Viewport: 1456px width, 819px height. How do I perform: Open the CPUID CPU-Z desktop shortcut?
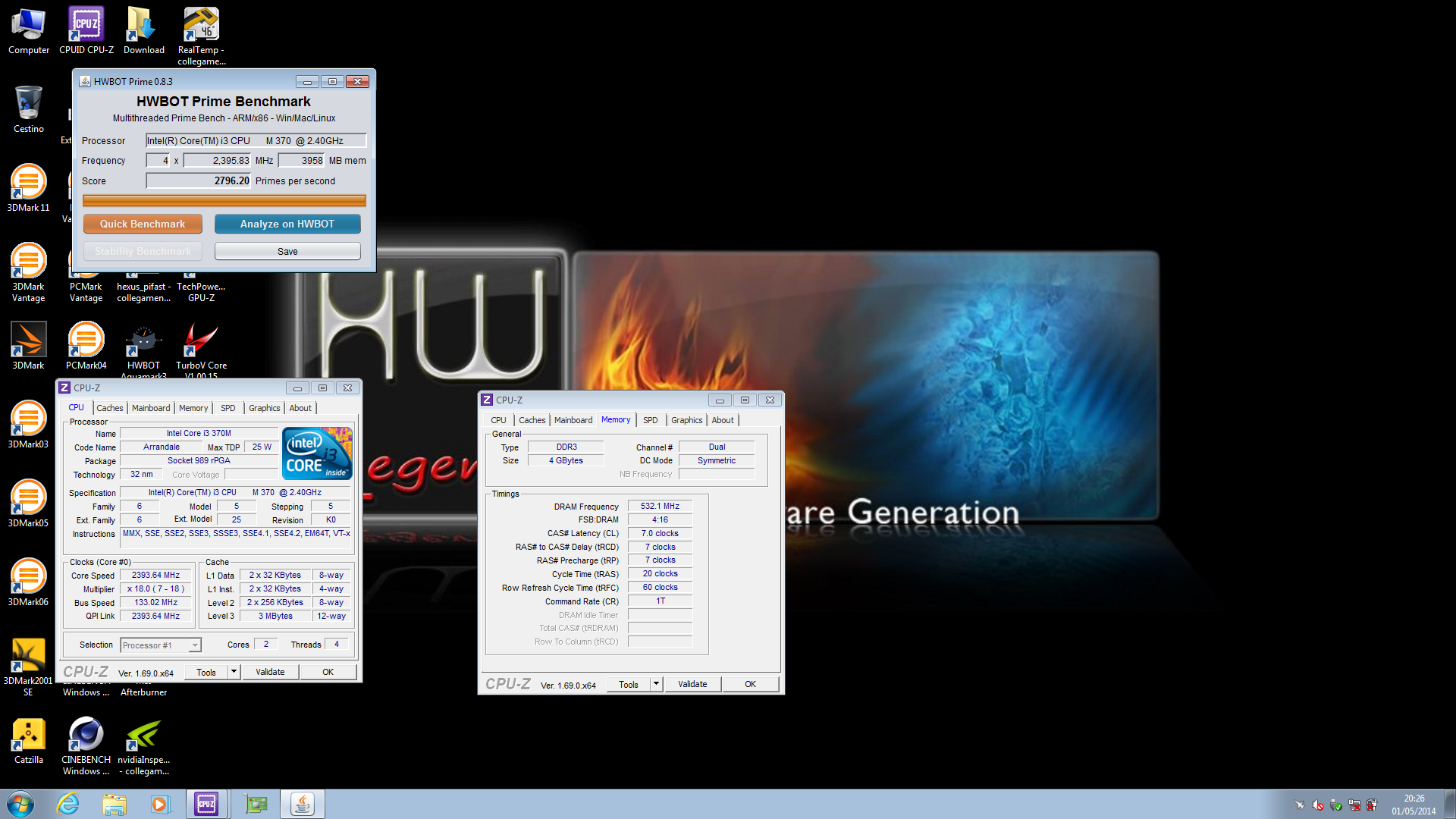point(86,31)
